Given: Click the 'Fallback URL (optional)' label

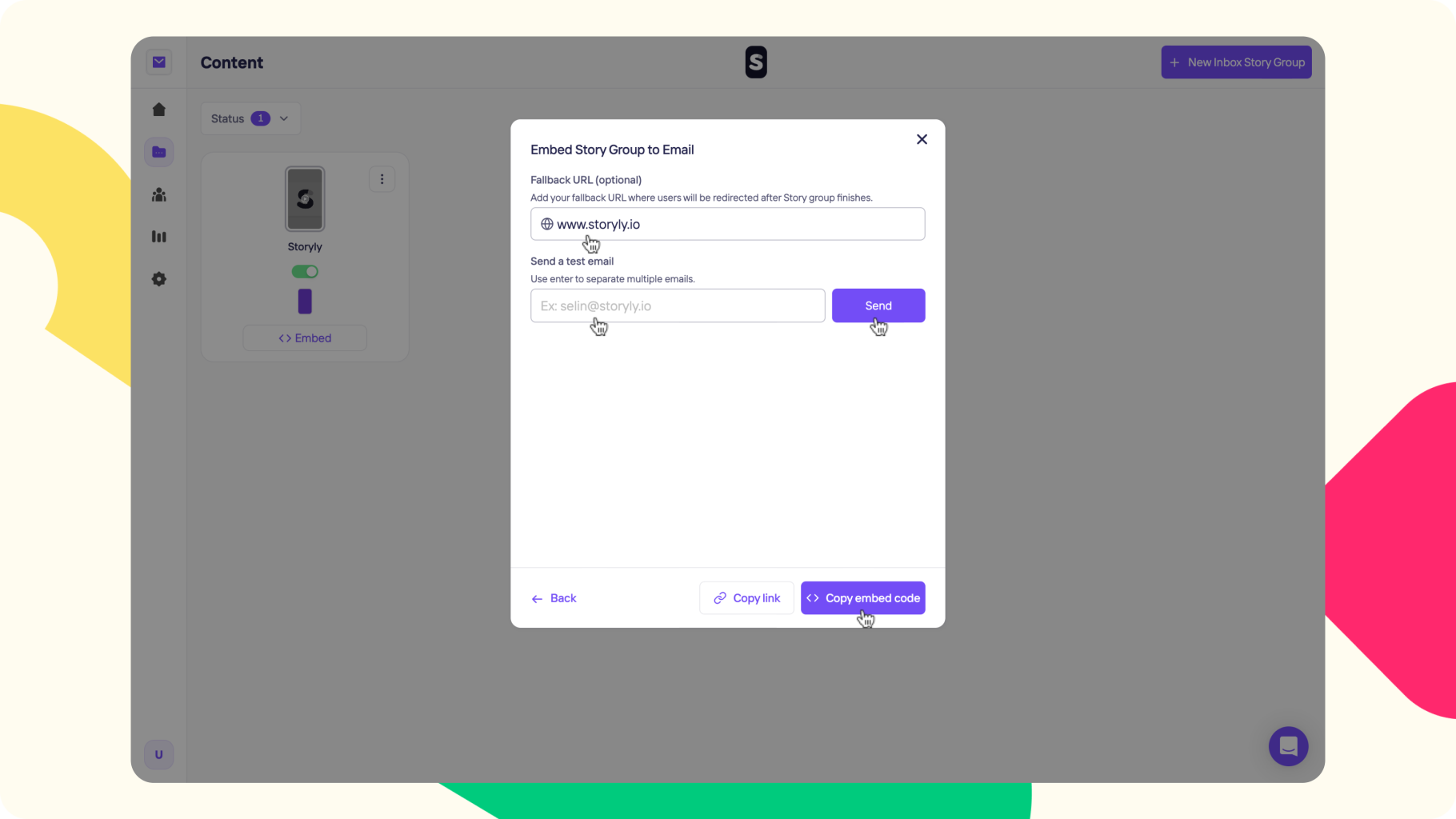Looking at the screenshot, I should [x=586, y=180].
